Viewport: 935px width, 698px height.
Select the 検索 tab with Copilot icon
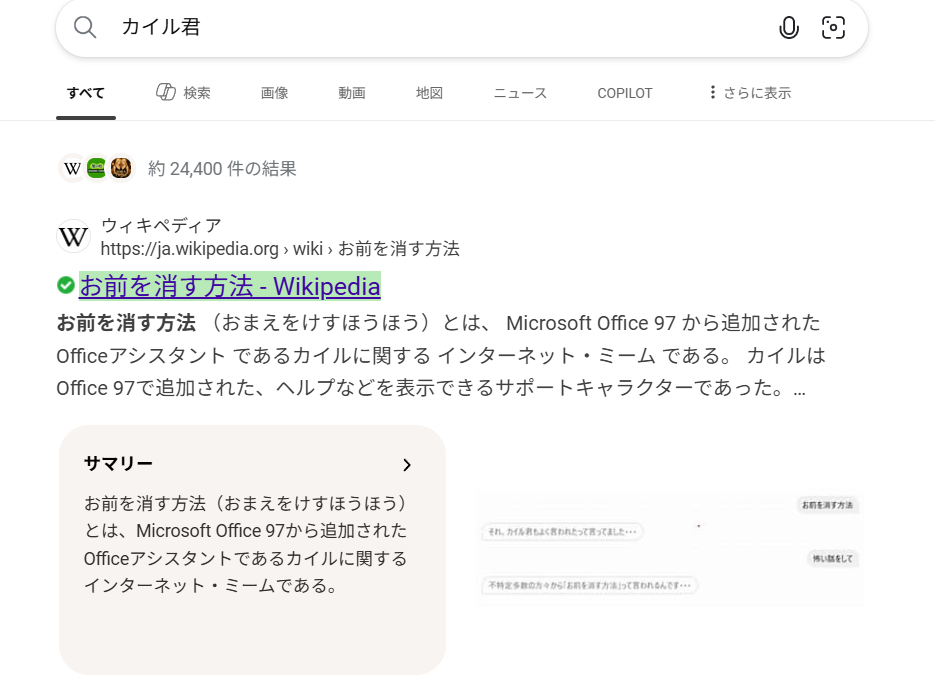(x=184, y=93)
